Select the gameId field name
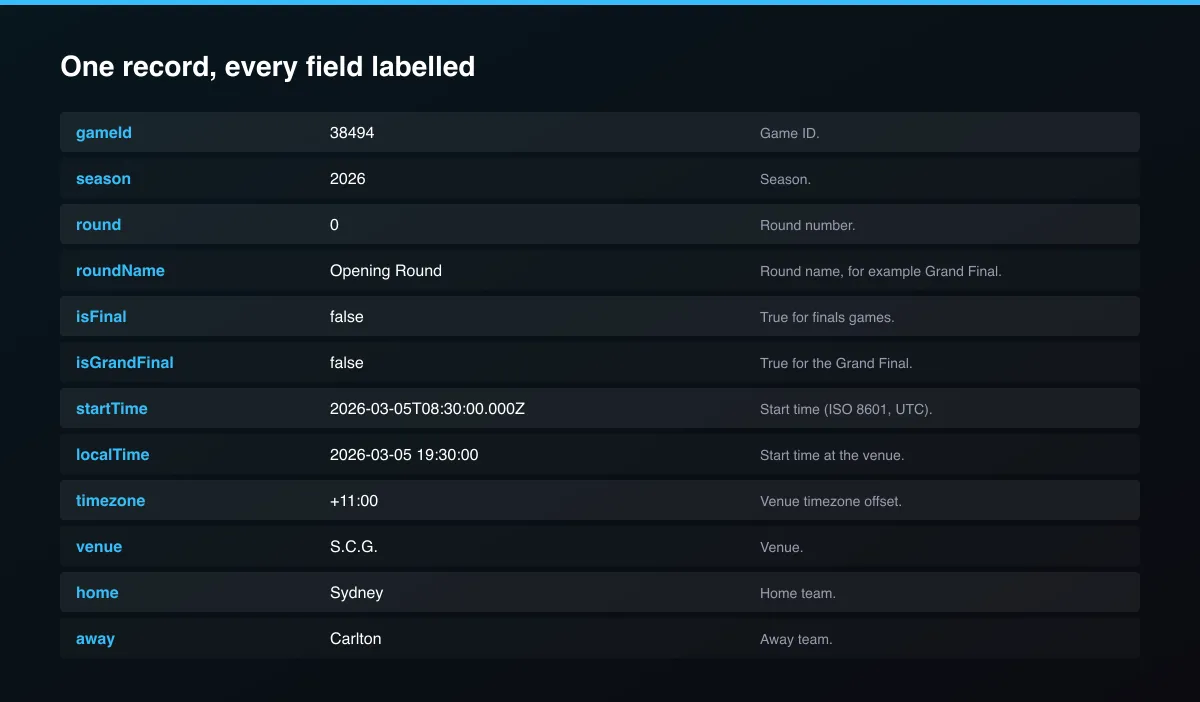This screenshot has width=1200, height=702. point(104,133)
